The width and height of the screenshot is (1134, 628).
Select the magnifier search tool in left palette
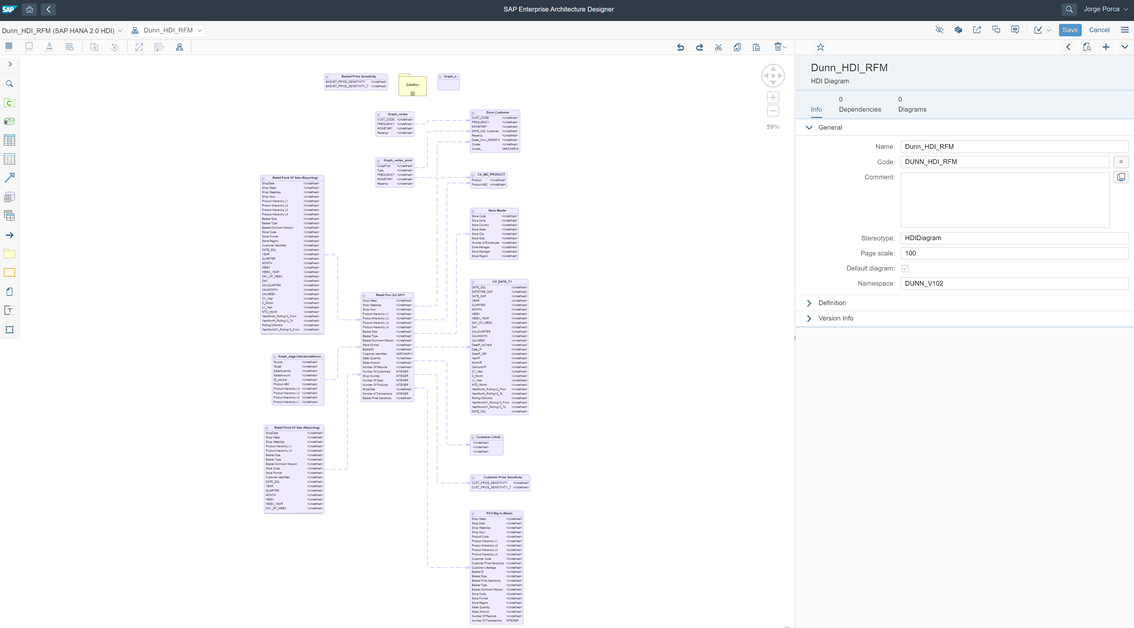point(10,84)
